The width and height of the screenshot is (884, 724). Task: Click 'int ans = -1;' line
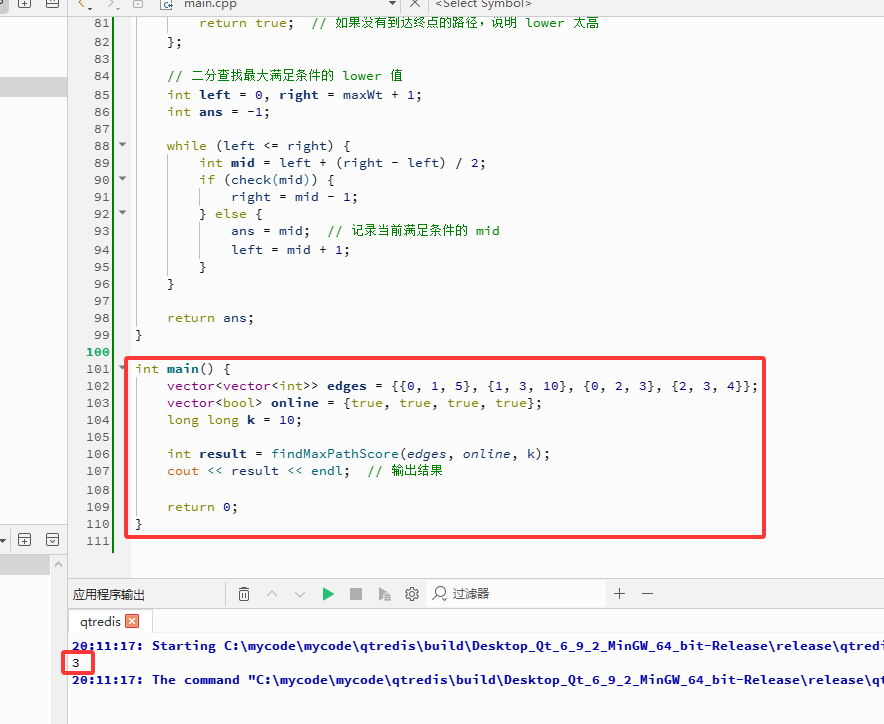click(218, 112)
